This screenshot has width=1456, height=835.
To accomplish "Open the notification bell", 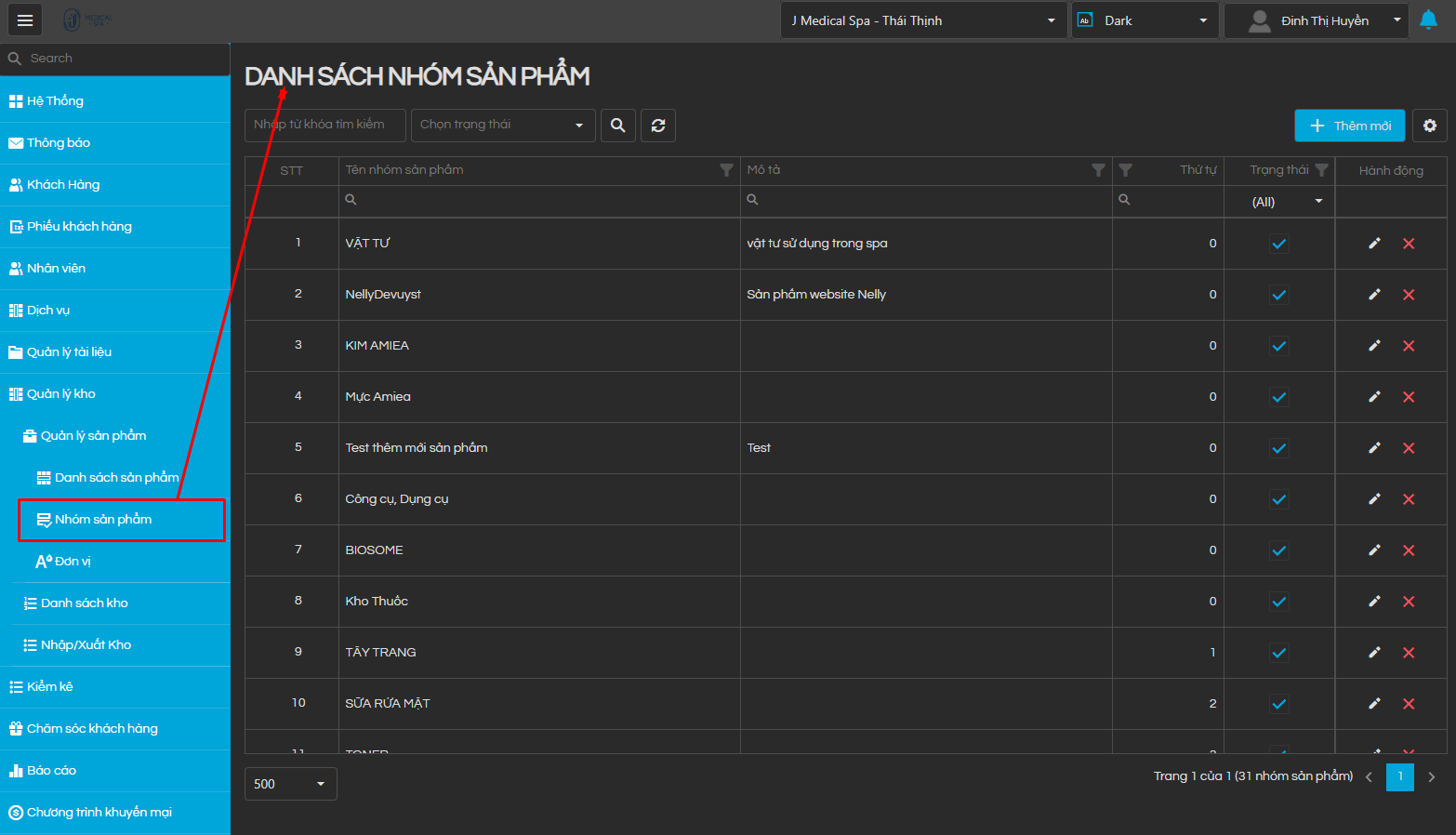I will 1428,20.
